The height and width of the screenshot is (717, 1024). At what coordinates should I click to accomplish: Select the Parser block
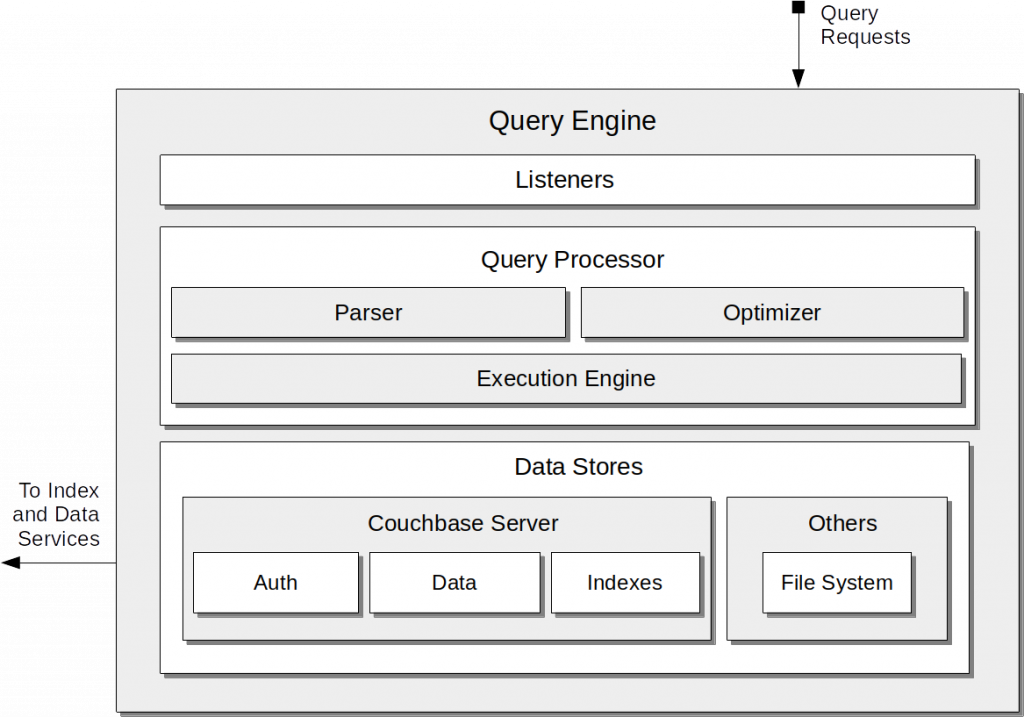click(368, 312)
